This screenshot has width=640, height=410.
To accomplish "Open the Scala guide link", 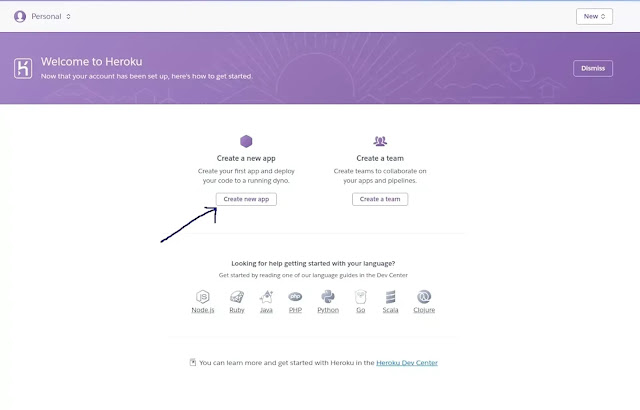I will tap(390, 310).
